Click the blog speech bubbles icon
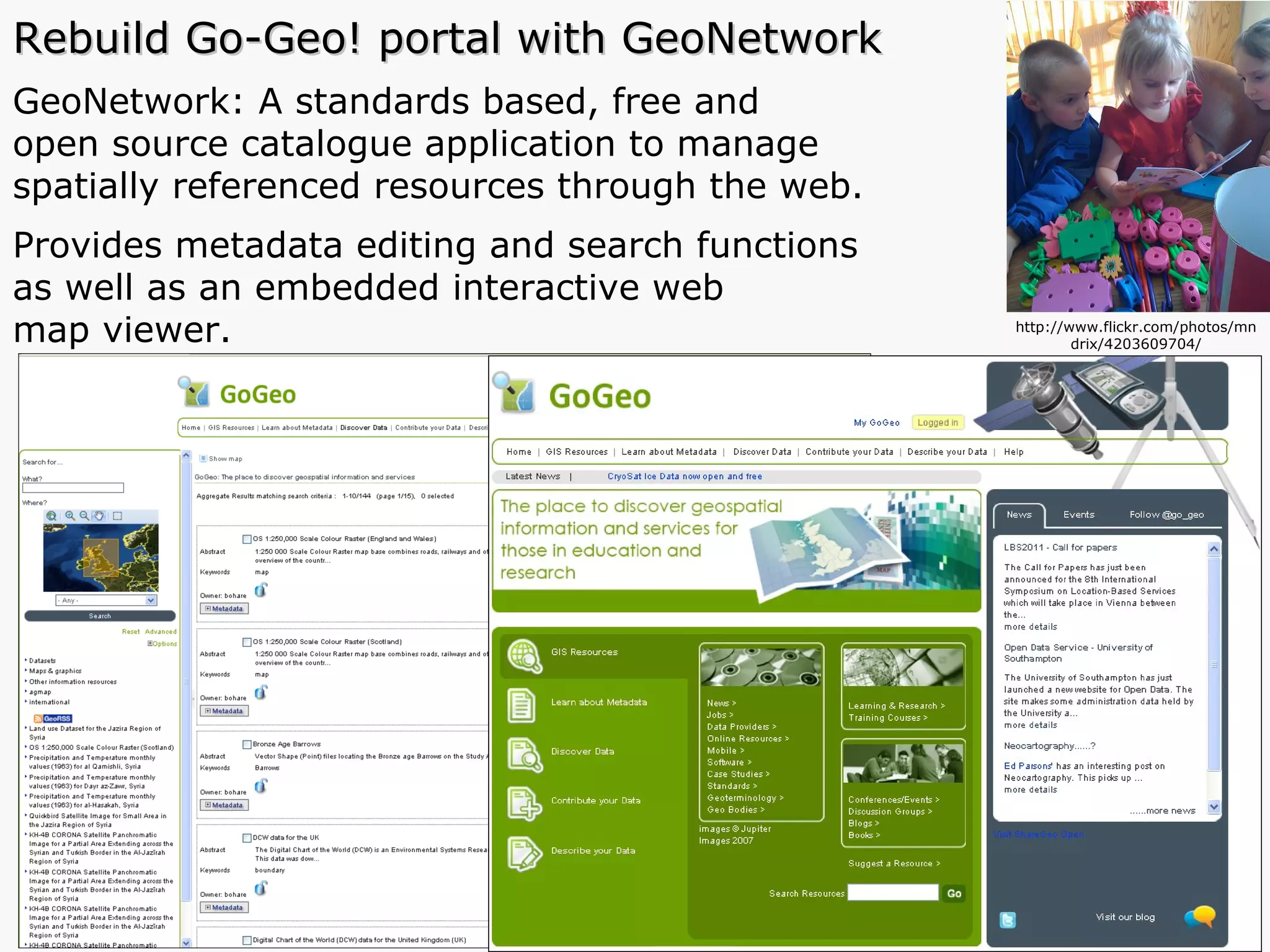Viewport: 1270px width, 952px height. pyautogui.click(x=1199, y=917)
